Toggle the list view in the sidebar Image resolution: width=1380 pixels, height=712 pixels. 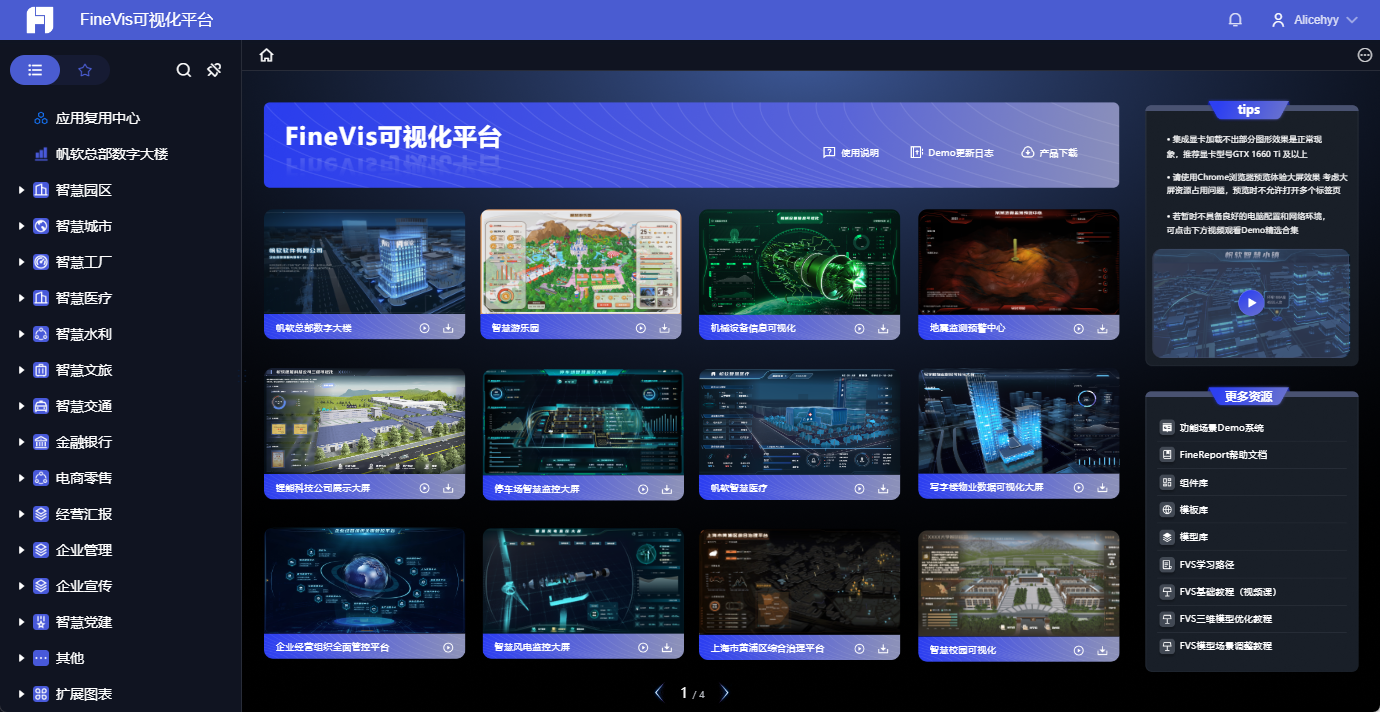[35, 70]
